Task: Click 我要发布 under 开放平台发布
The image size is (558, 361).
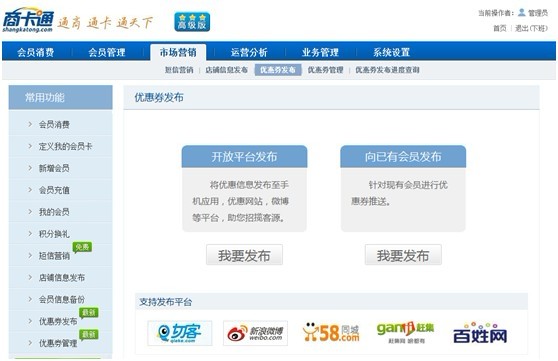Action: [244, 255]
